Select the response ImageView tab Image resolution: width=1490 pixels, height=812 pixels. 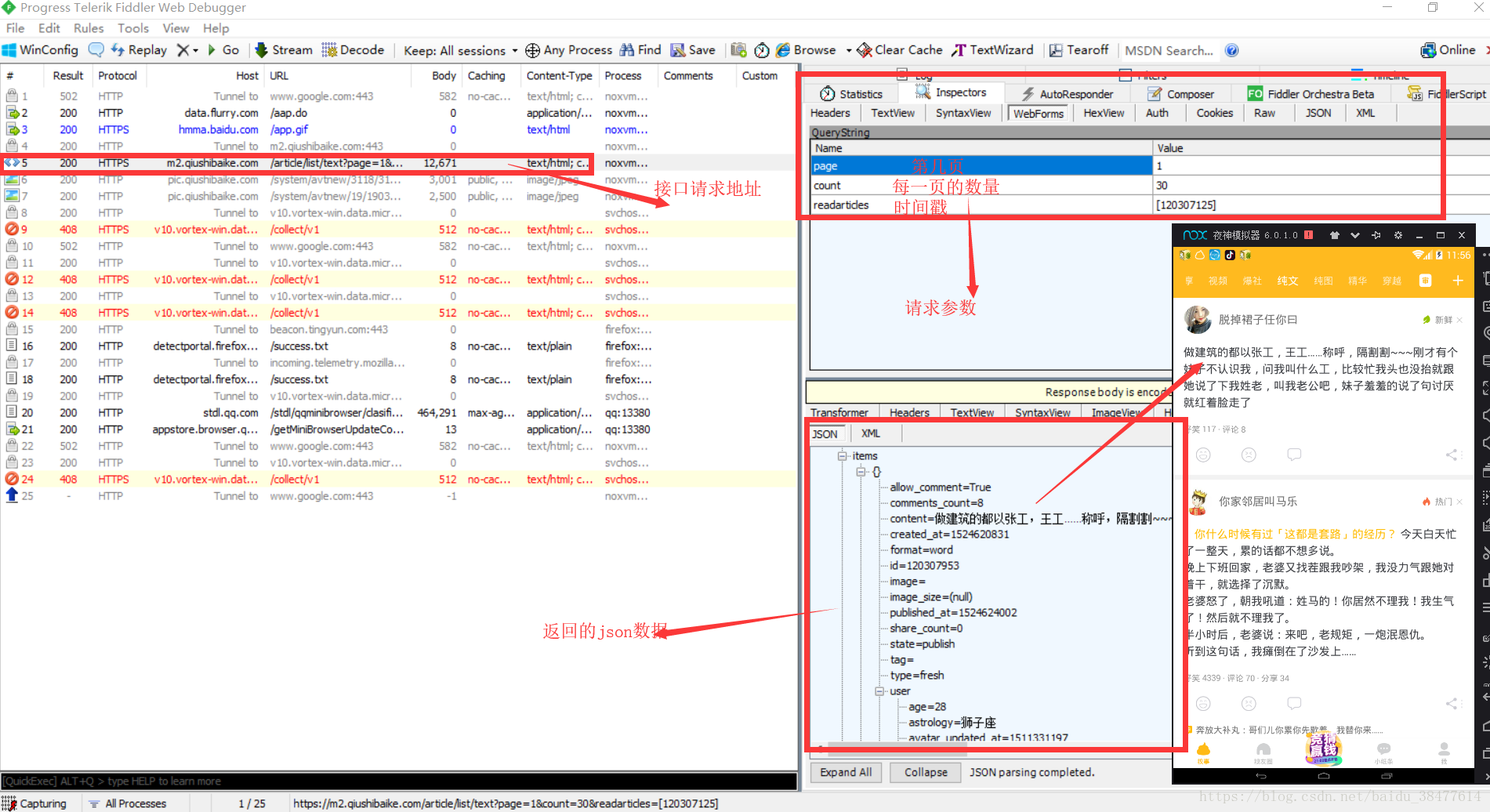click(x=1117, y=412)
